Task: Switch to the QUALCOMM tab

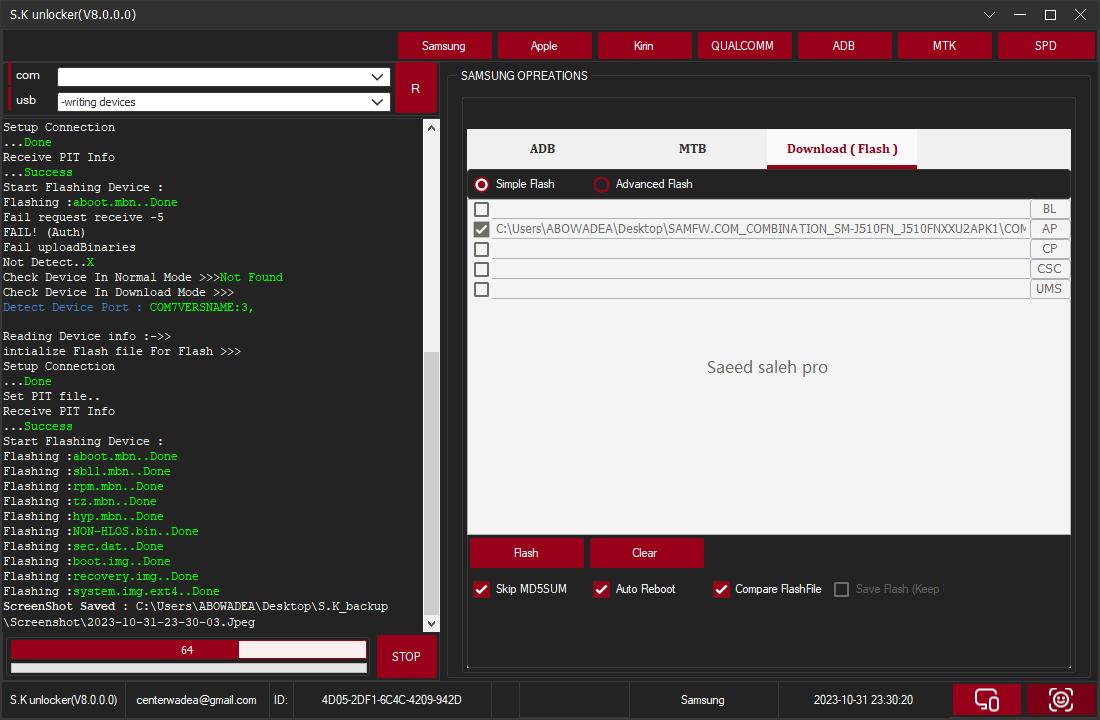Action: click(744, 46)
